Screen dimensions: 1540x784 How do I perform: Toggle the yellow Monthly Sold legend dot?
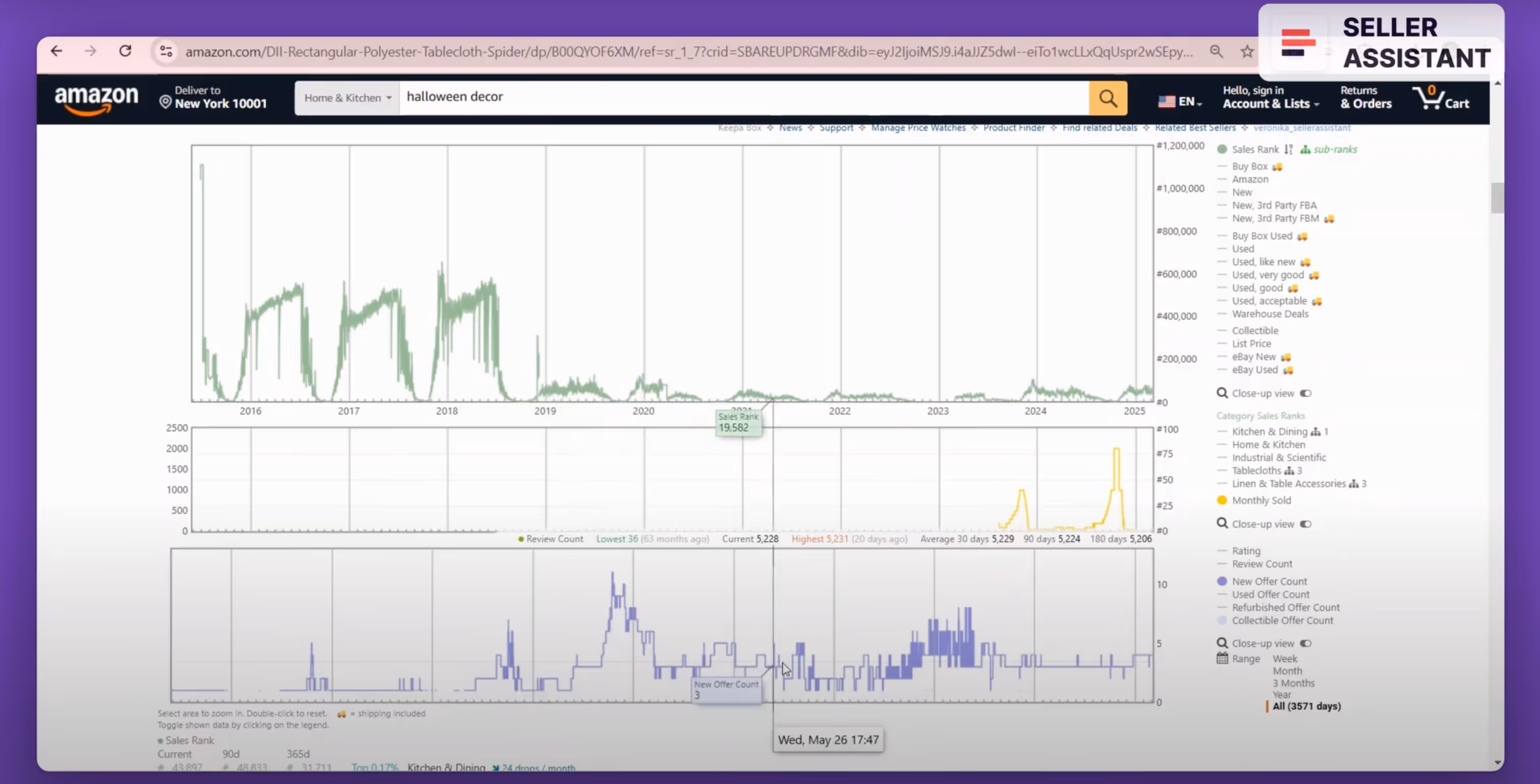[x=1222, y=500]
